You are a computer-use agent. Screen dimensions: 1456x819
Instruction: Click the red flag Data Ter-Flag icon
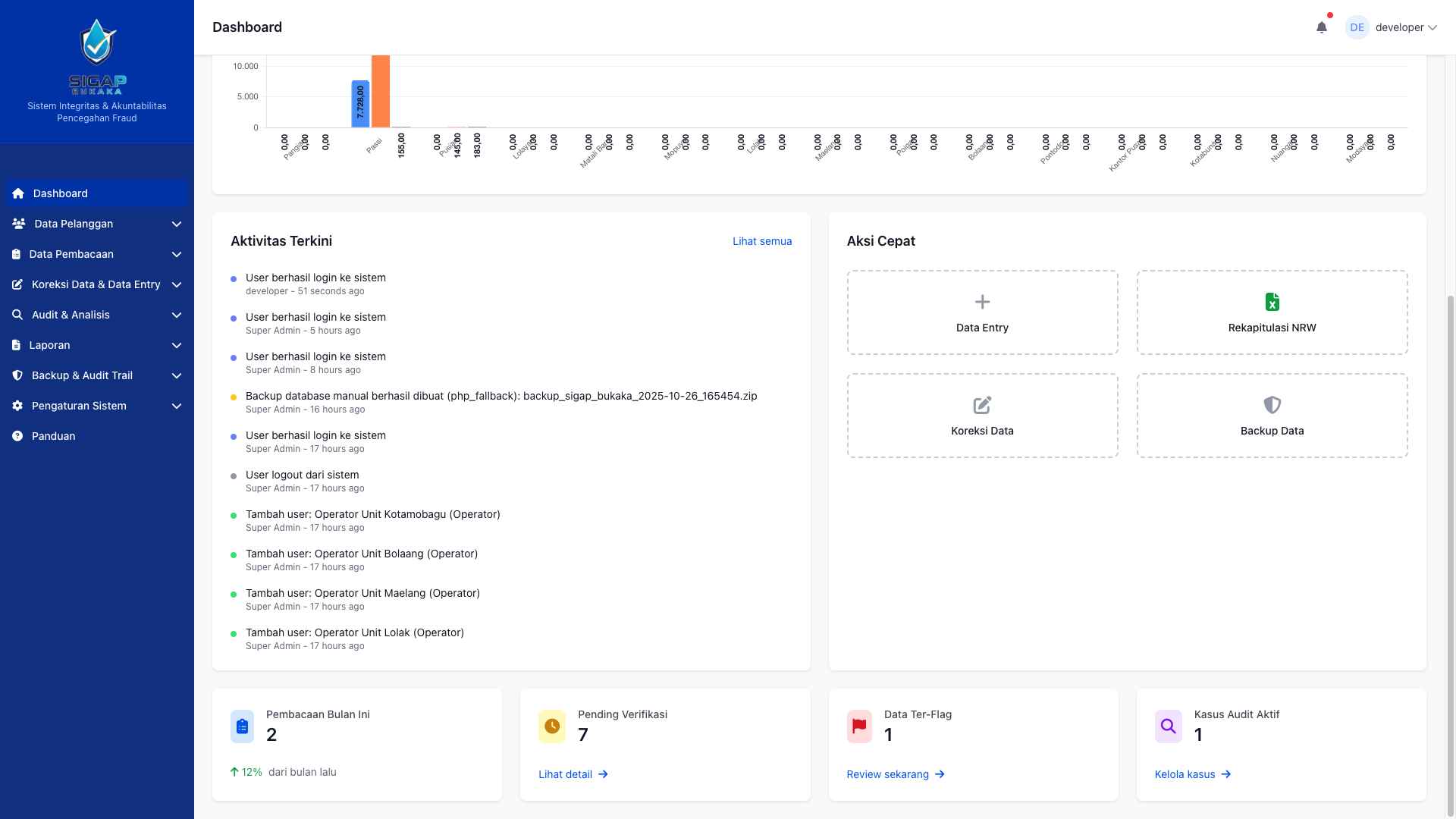[x=859, y=726]
